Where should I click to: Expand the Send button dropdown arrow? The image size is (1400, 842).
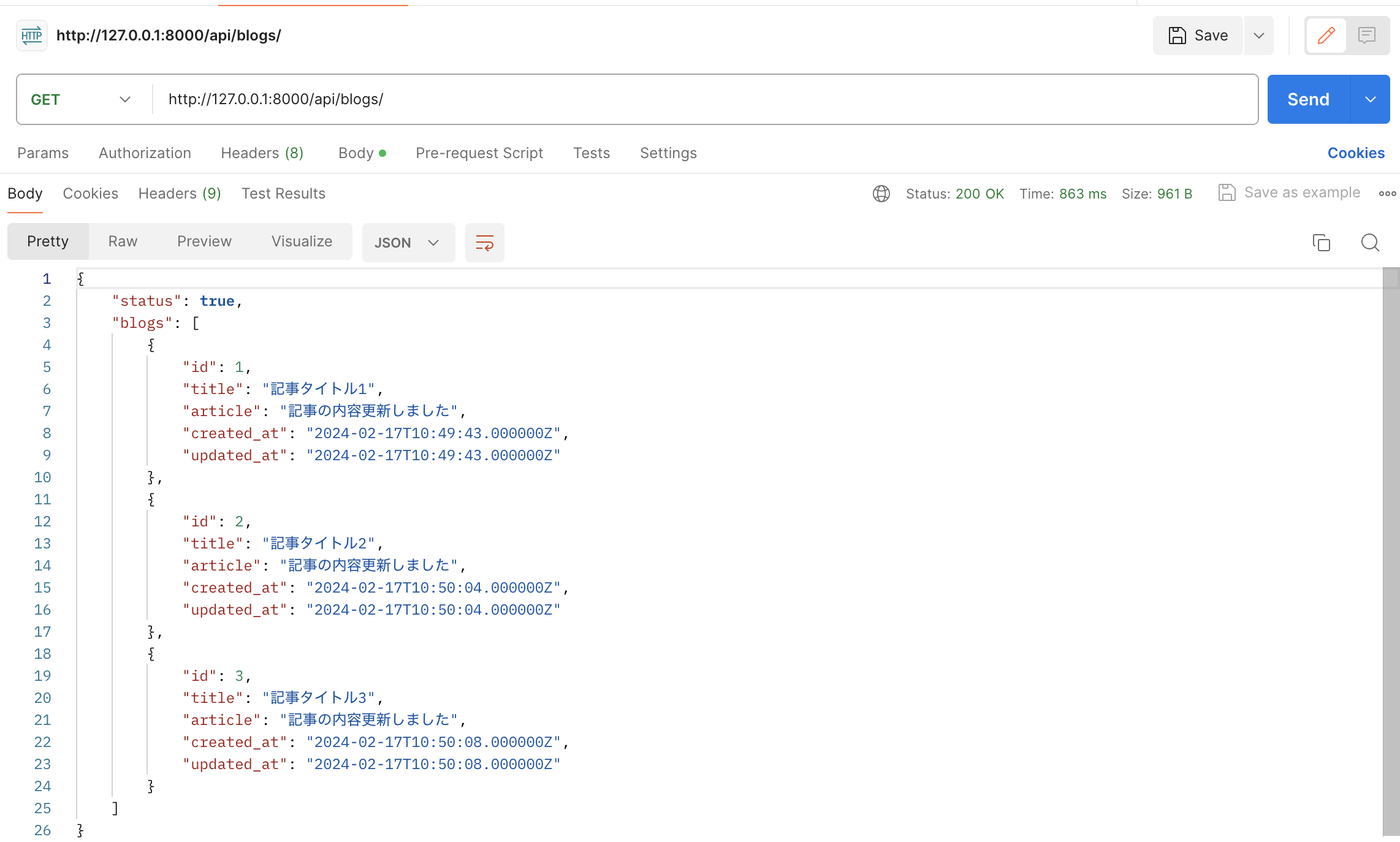tap(1370, 99)
